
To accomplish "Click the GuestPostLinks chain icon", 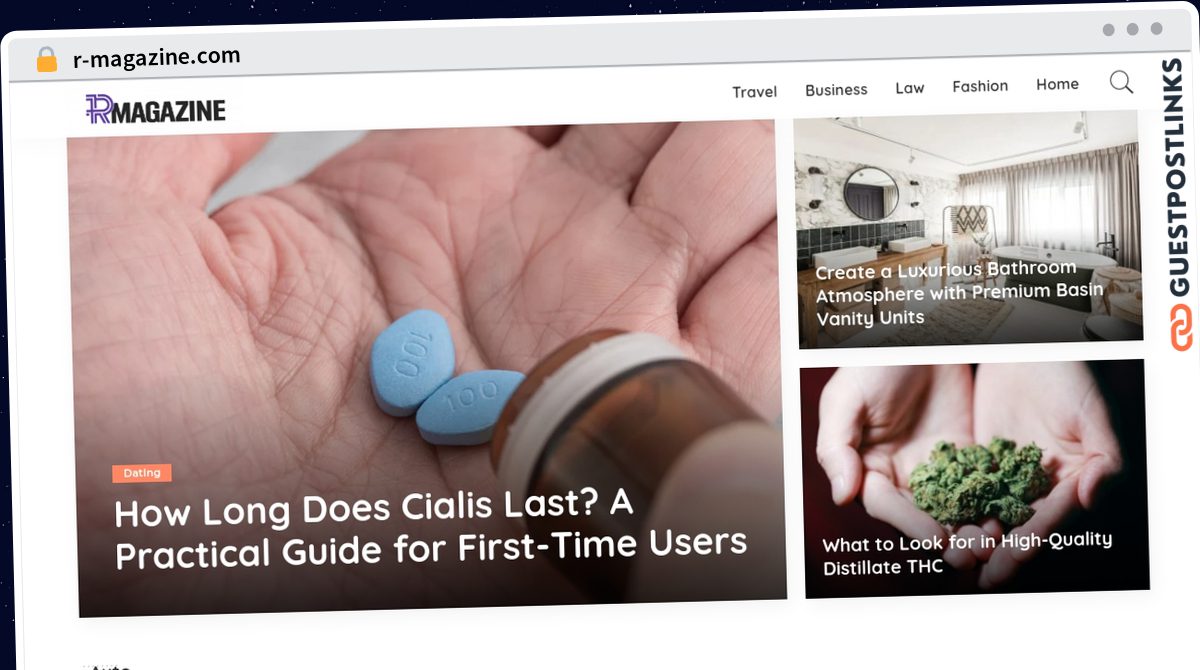I will click(1181, 329).
